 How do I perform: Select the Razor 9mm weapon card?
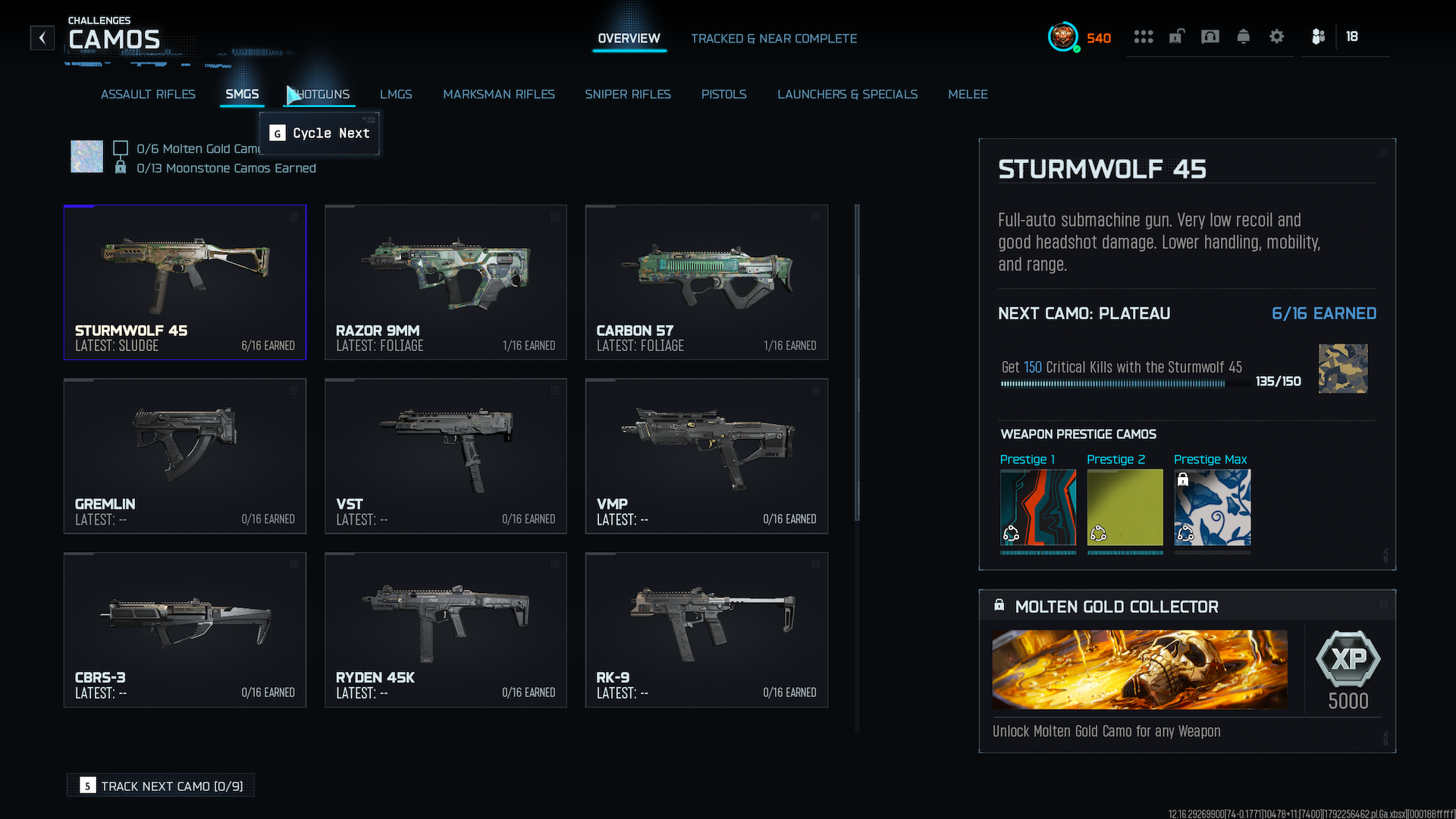pos(446,282)
